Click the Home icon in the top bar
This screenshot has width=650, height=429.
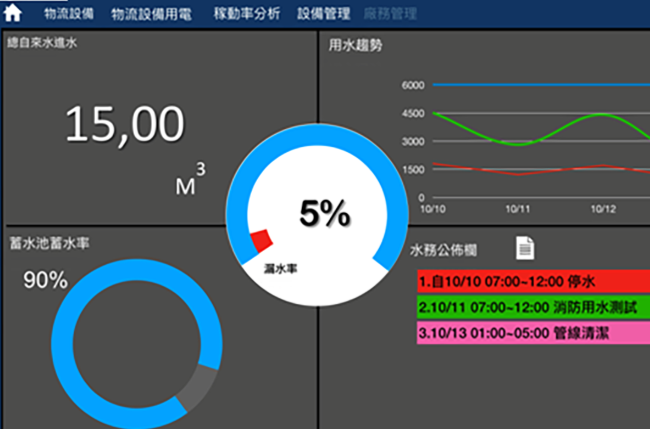tap(15, 14)
